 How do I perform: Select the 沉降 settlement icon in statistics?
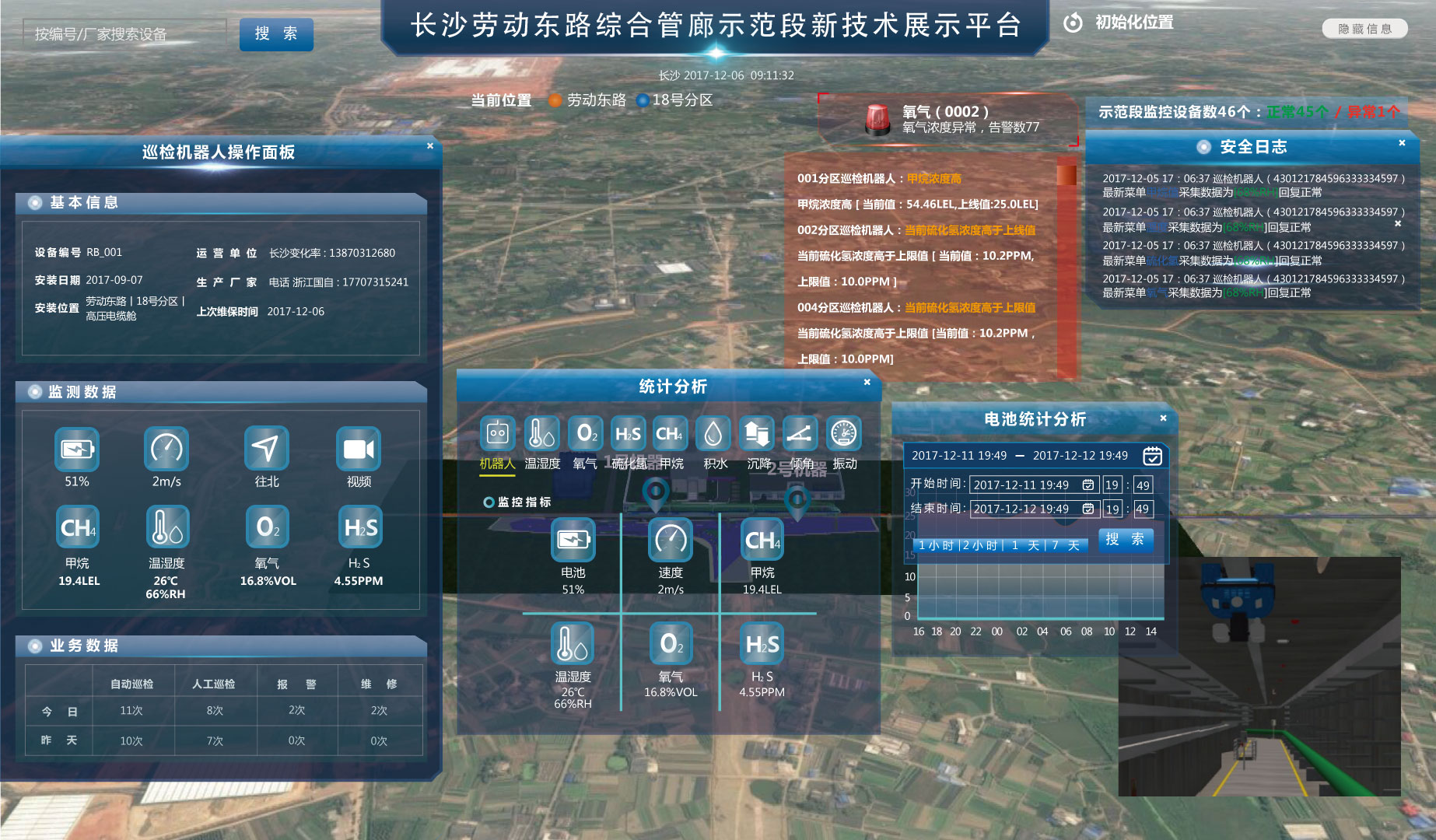pos(757,434)
